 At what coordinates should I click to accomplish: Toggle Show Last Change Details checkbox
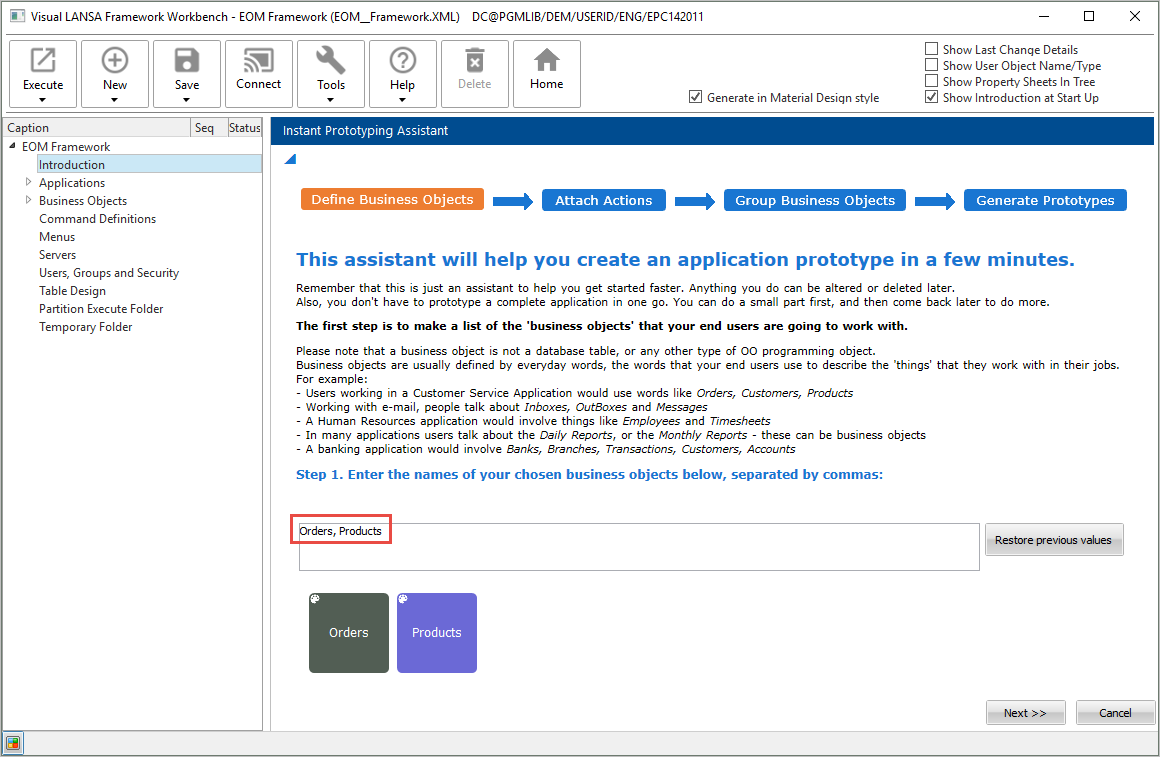click(x=931, y=49)
